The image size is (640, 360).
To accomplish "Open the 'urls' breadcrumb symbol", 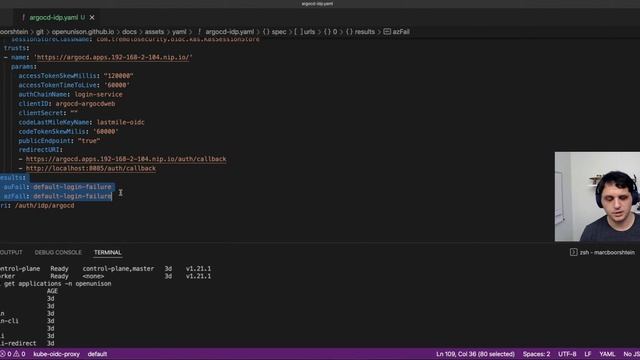I will (304, 32).
